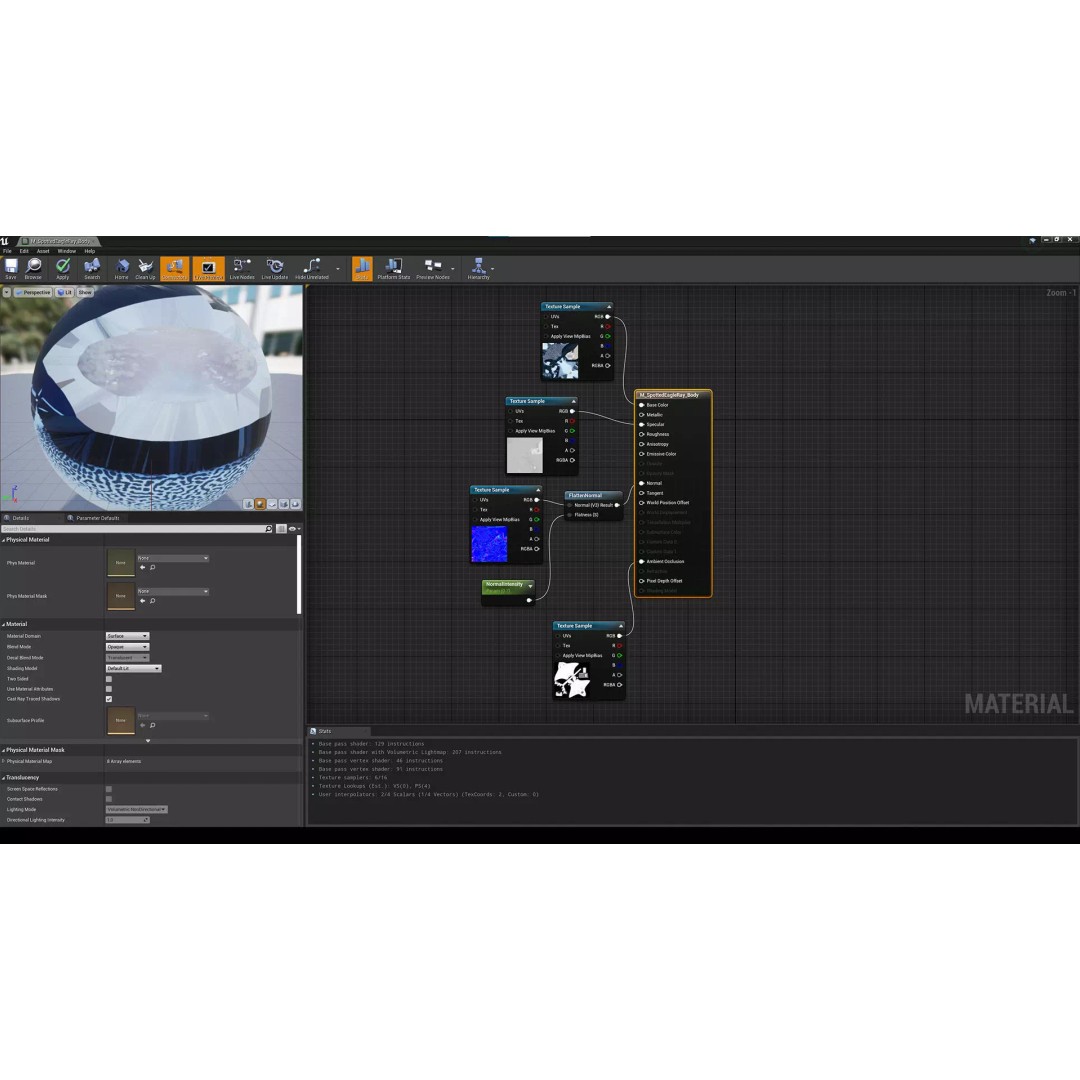Open the Phys Material None dropdown
The width and height of the screenshot is (1080, 1080).
tap(172, 558)
